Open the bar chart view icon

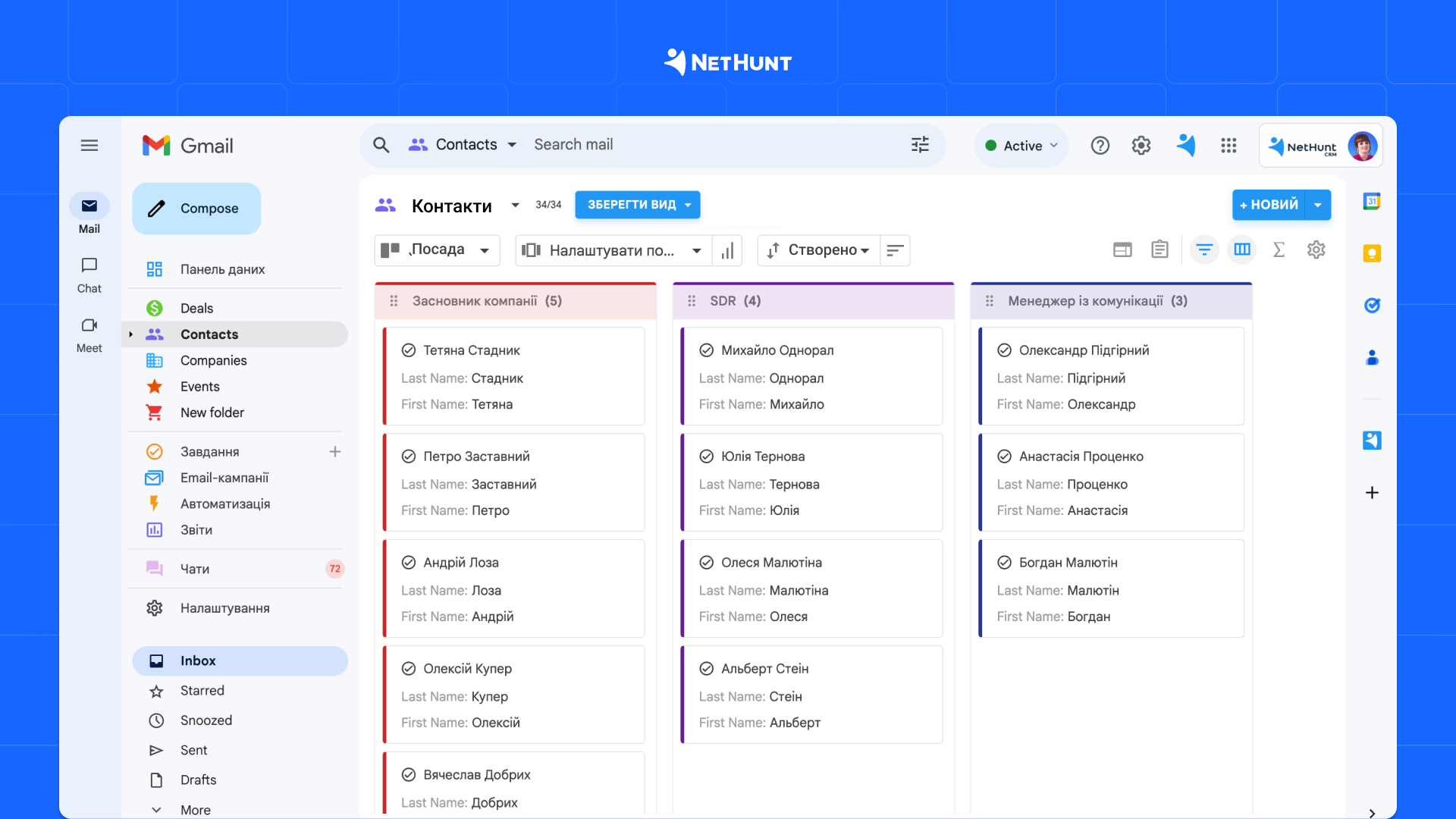click(727, 250)
